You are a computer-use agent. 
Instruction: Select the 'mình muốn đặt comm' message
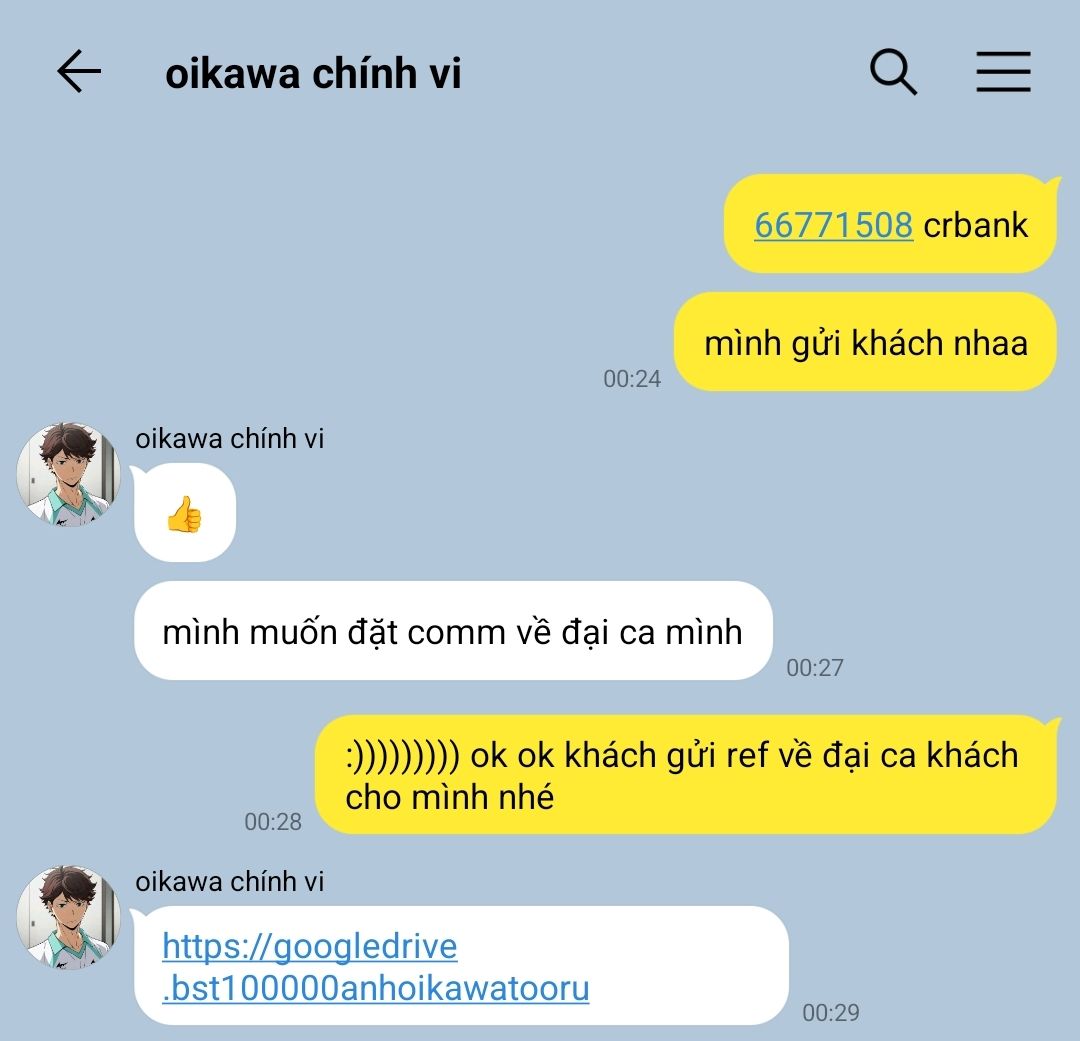click(453, 631)
